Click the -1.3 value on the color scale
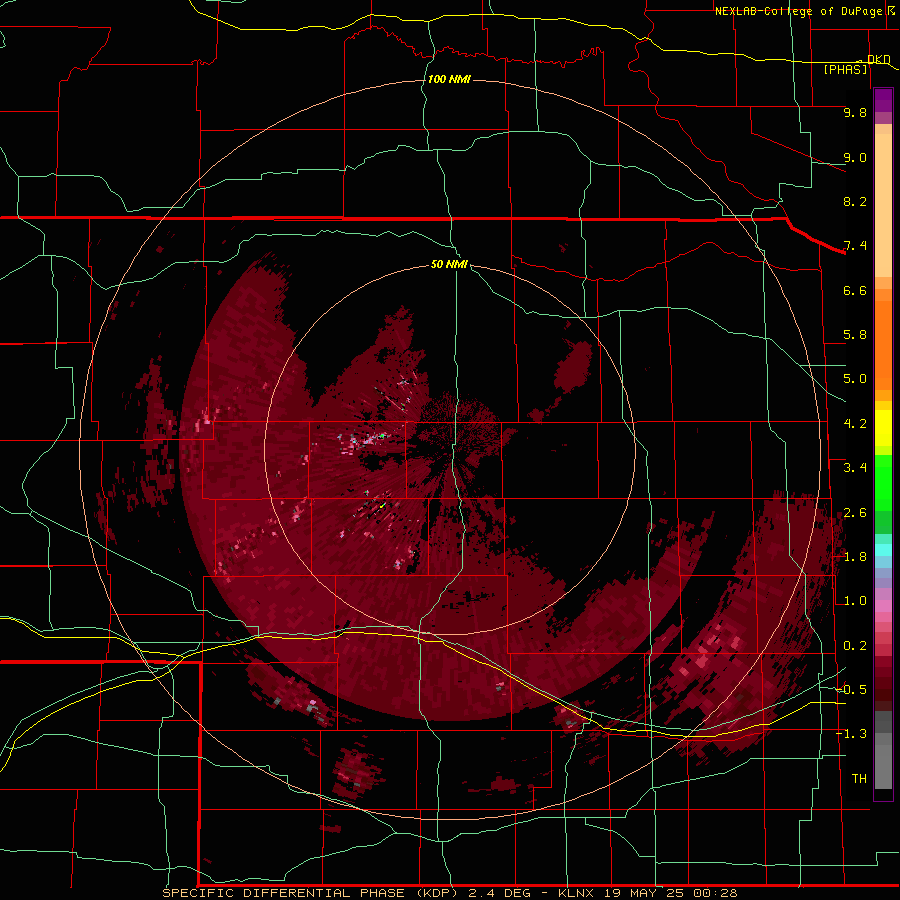 (851, 734)
